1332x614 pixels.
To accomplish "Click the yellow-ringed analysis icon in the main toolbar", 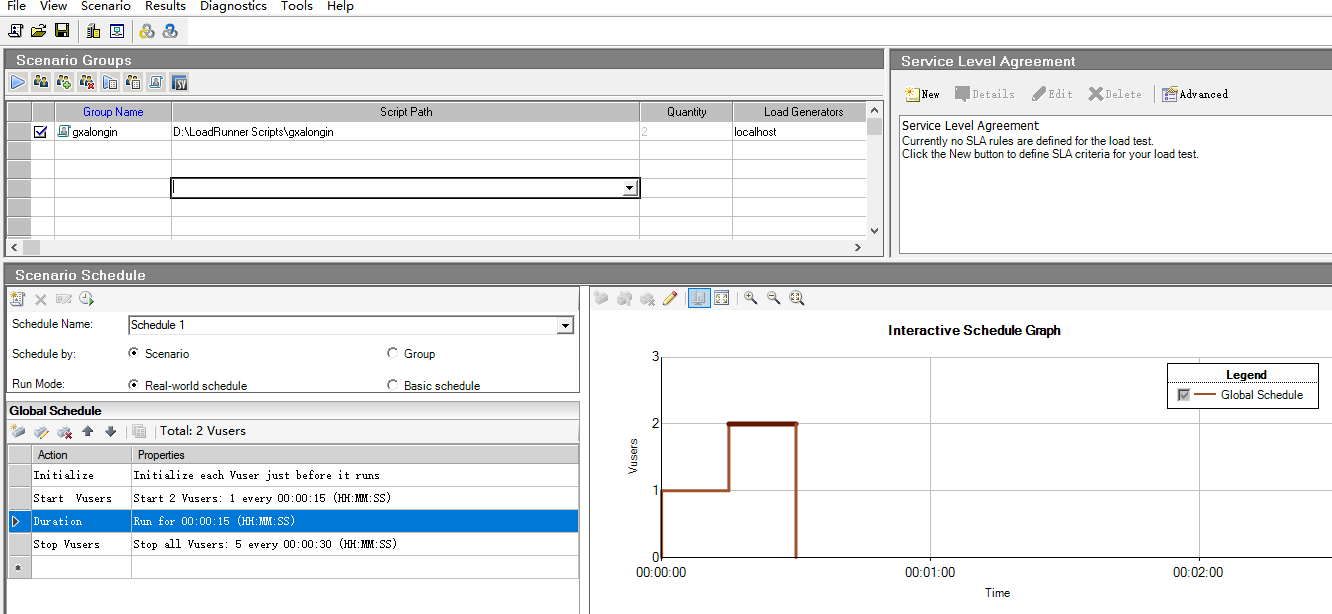I will click(x=147, y=31).
